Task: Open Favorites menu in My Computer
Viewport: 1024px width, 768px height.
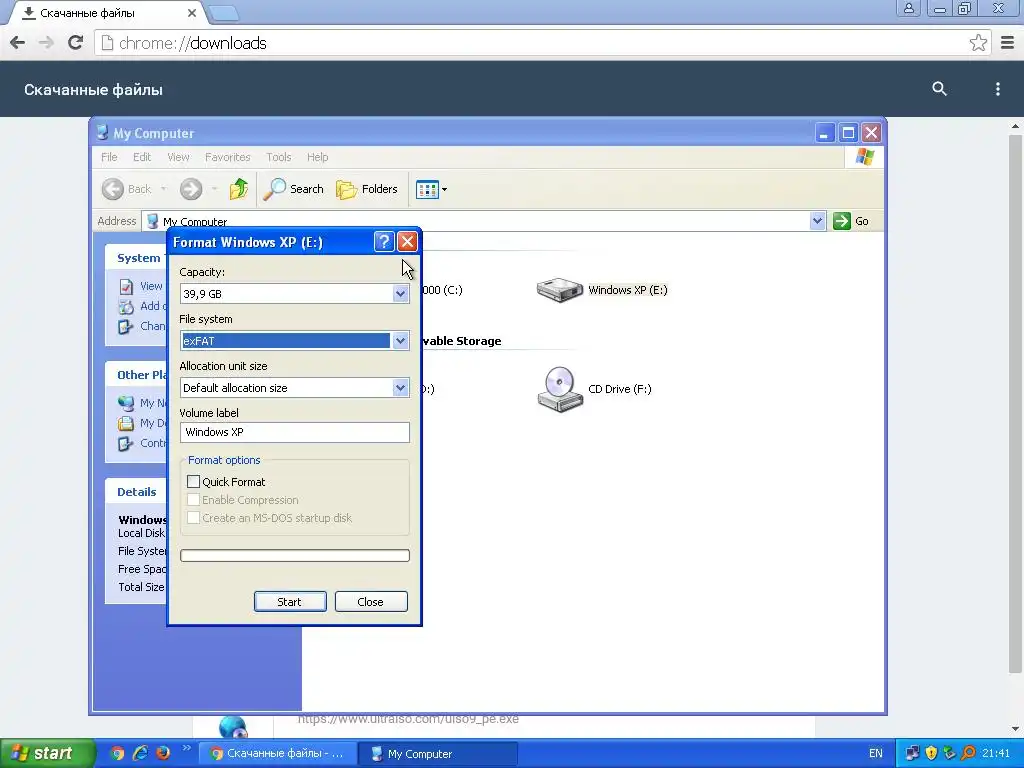Action: (227, 157)
